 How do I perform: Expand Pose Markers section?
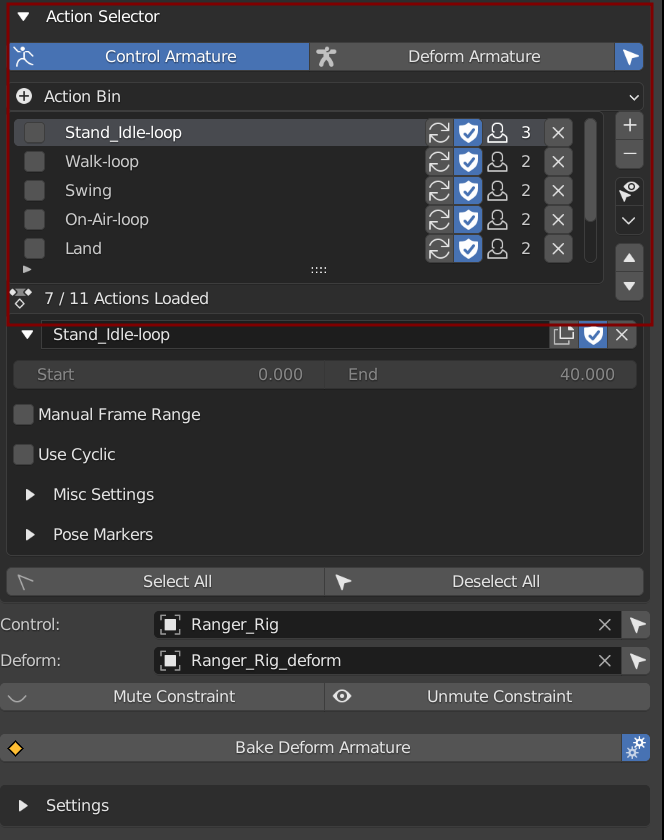(30, 535)
